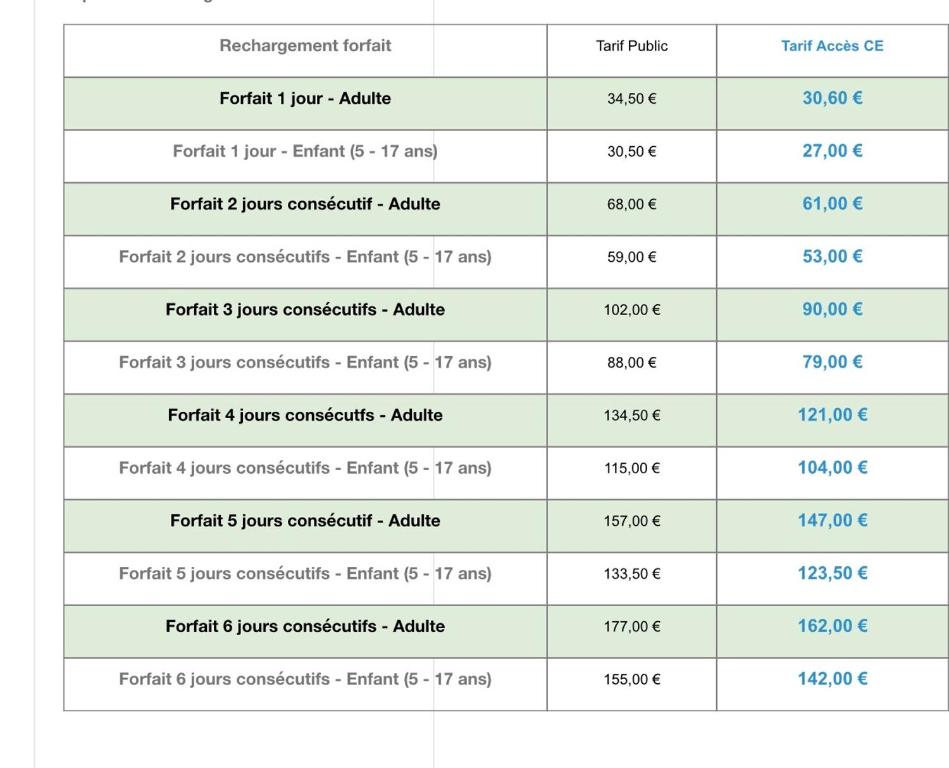Select Forfait 3 jours consécutifs - Enfant
Screen dimensions: 949x768
305,363
